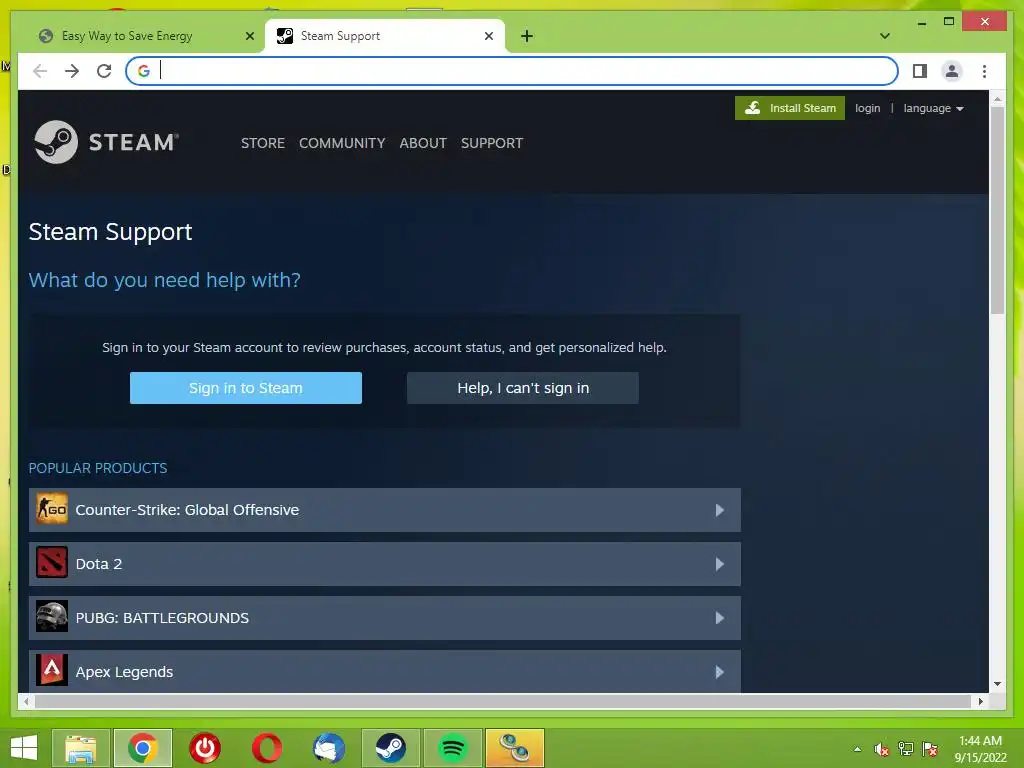Screen dimensions: 1024x768
Task: Click the scroll up arrow
Action: [997, 99]
